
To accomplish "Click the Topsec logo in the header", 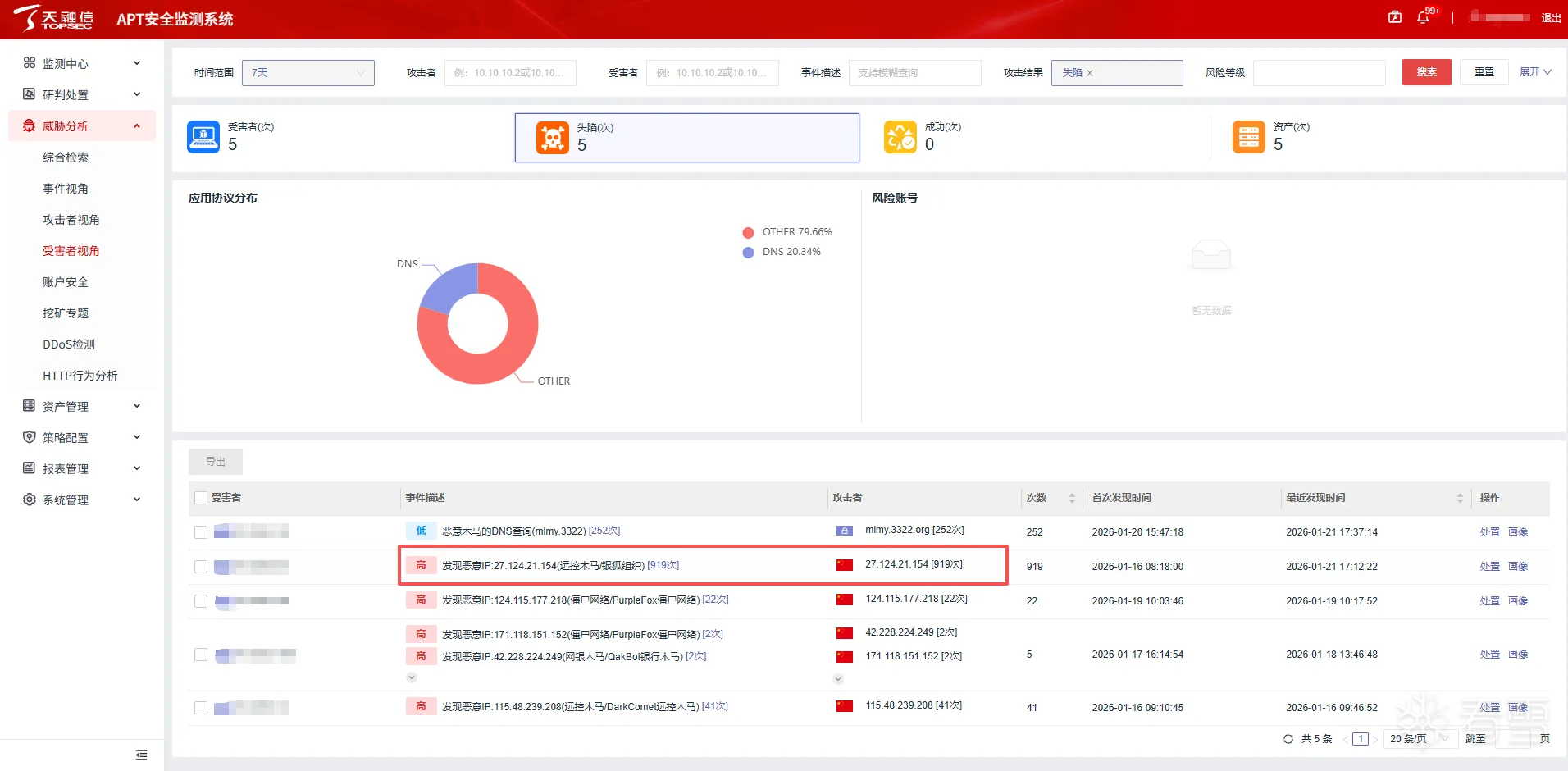I will click(53, 18).
